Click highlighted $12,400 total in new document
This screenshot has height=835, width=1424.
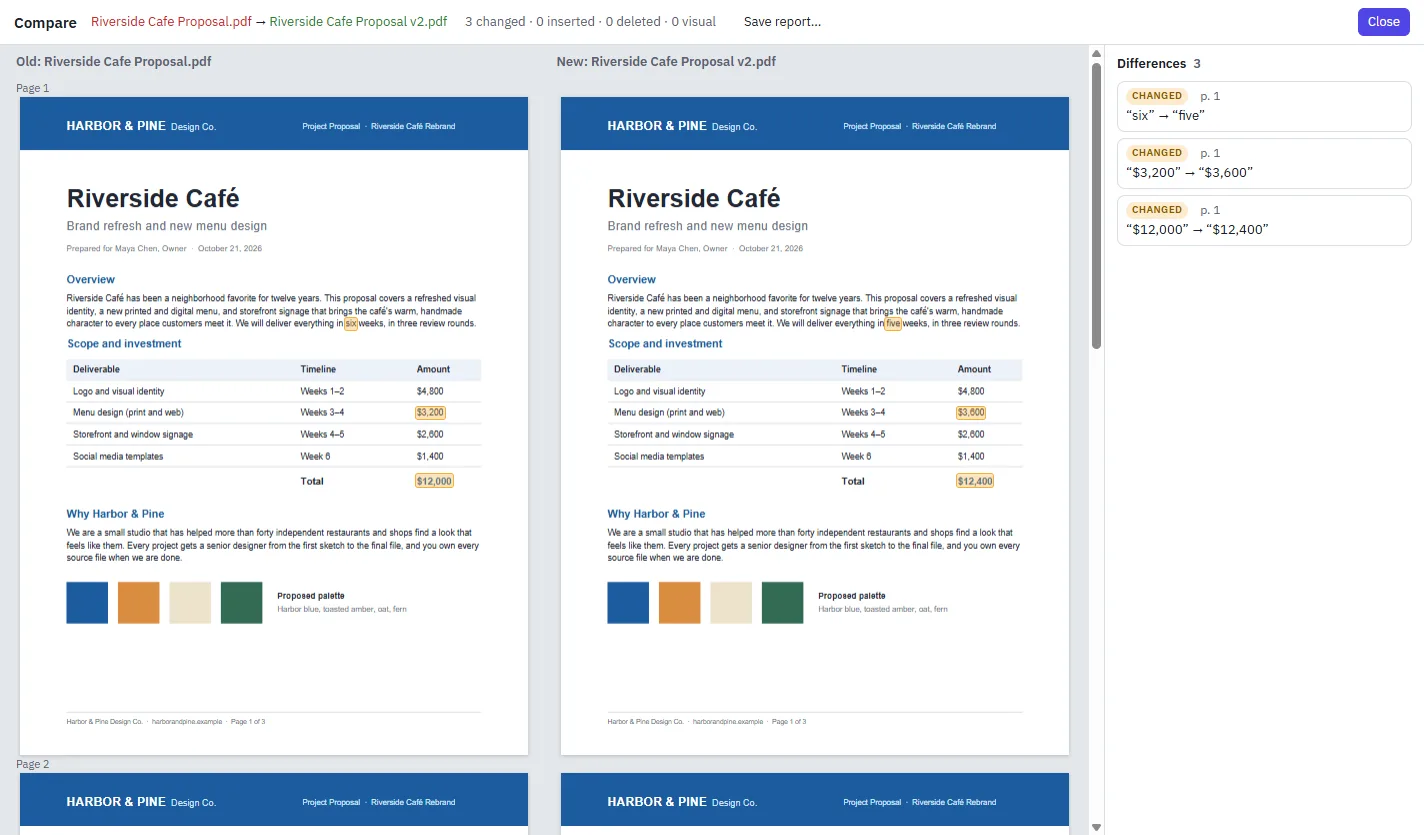[975, 481]
